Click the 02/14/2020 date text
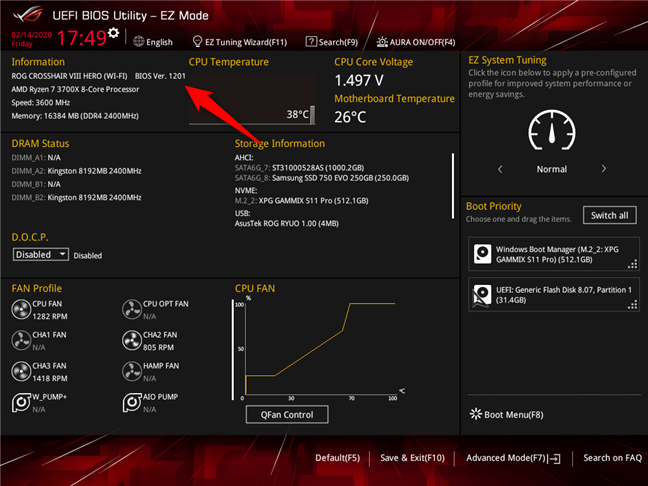 pyautogui.click(x=32, y=35)
